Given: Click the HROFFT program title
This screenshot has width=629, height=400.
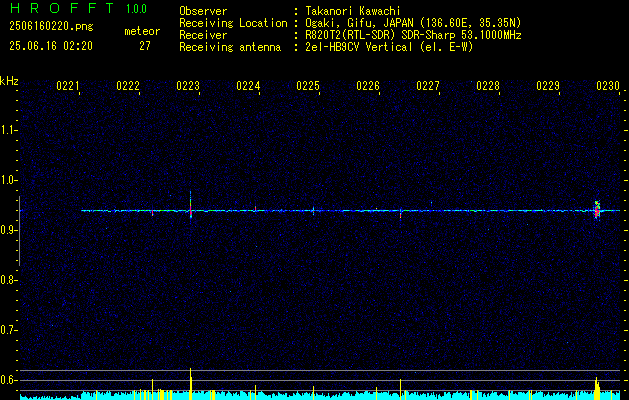Looking at the screenshot, I should (x=62, y=8).
